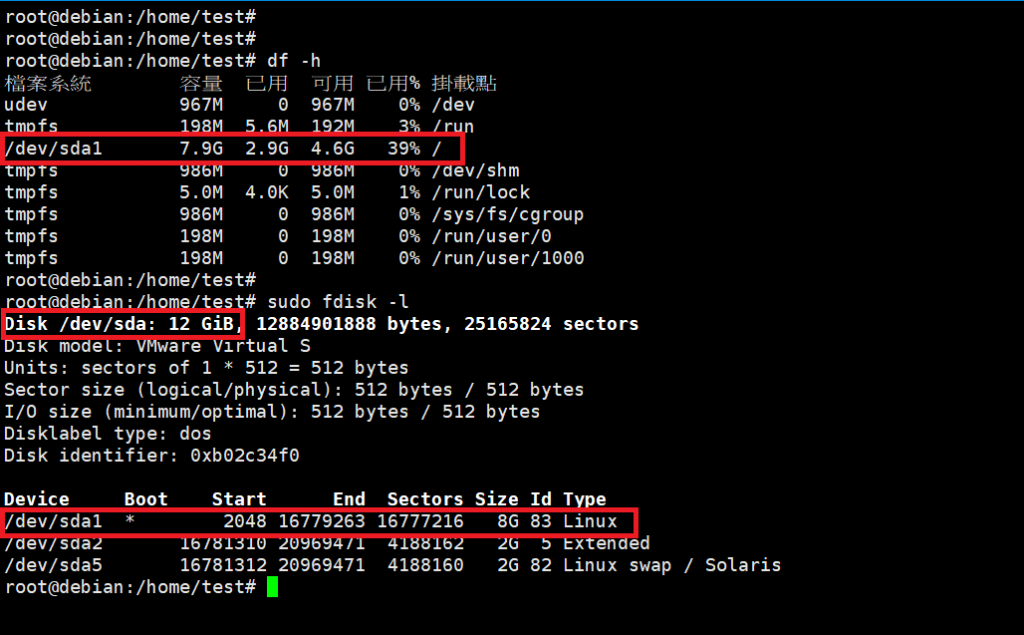This screenshot has height=635, width=1024.
Task: Click '12884901888 bytes' value
Action: pos(349,324)
